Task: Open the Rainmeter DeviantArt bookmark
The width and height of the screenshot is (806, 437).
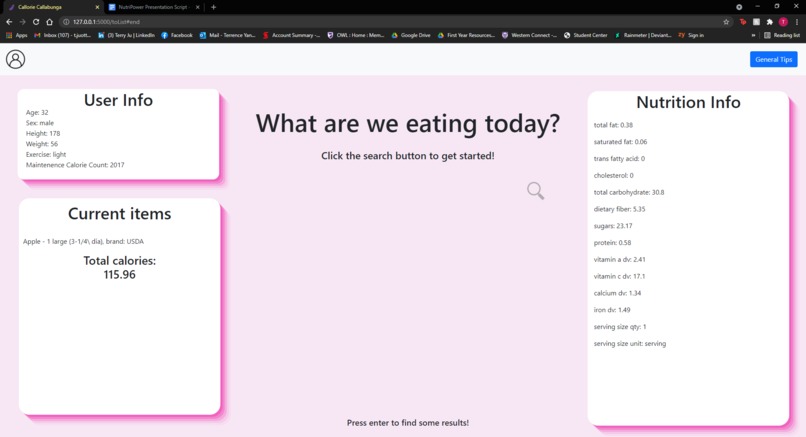Action: (643, 35)
